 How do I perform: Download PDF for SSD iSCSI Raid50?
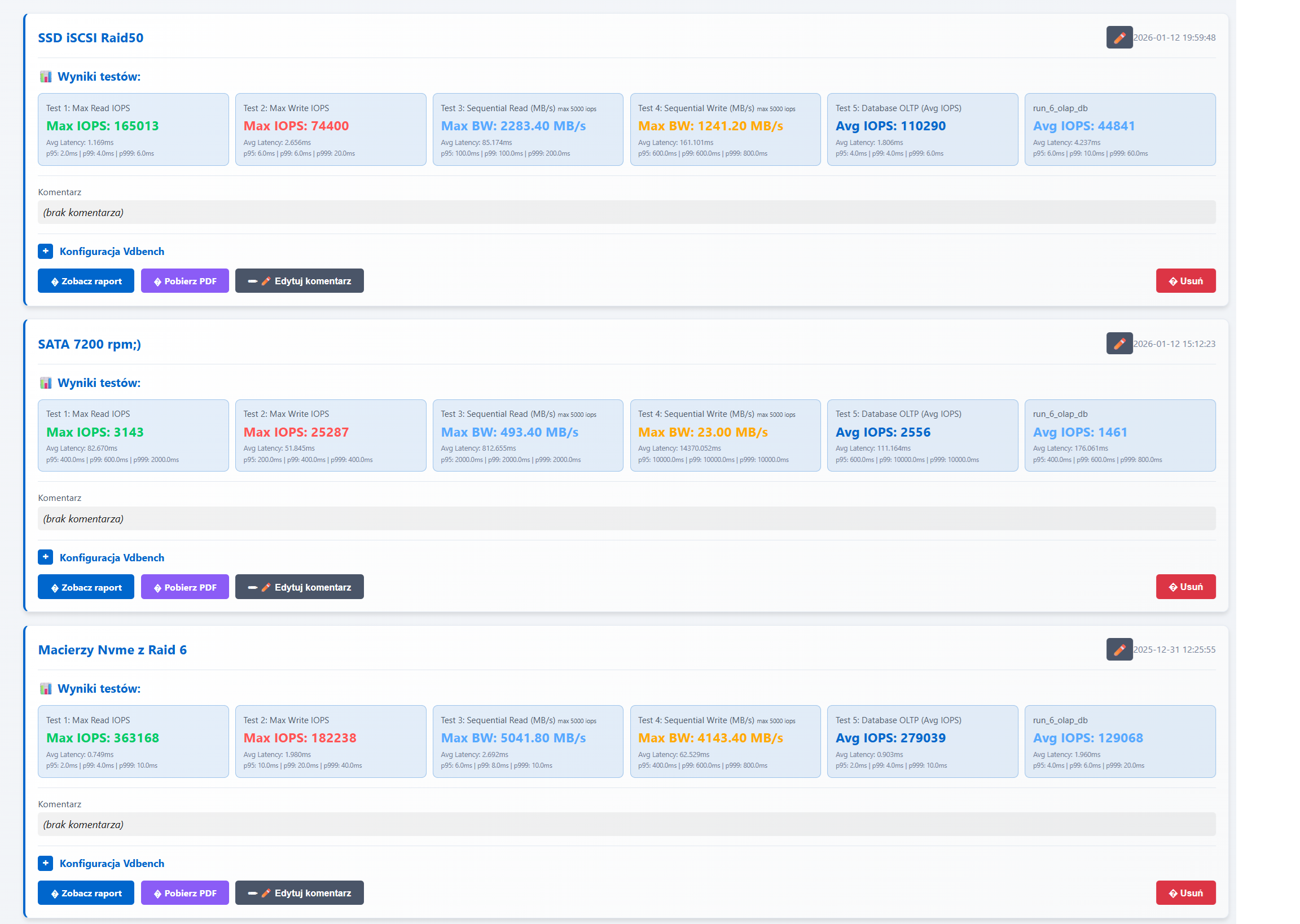click(x=185, y=281)
